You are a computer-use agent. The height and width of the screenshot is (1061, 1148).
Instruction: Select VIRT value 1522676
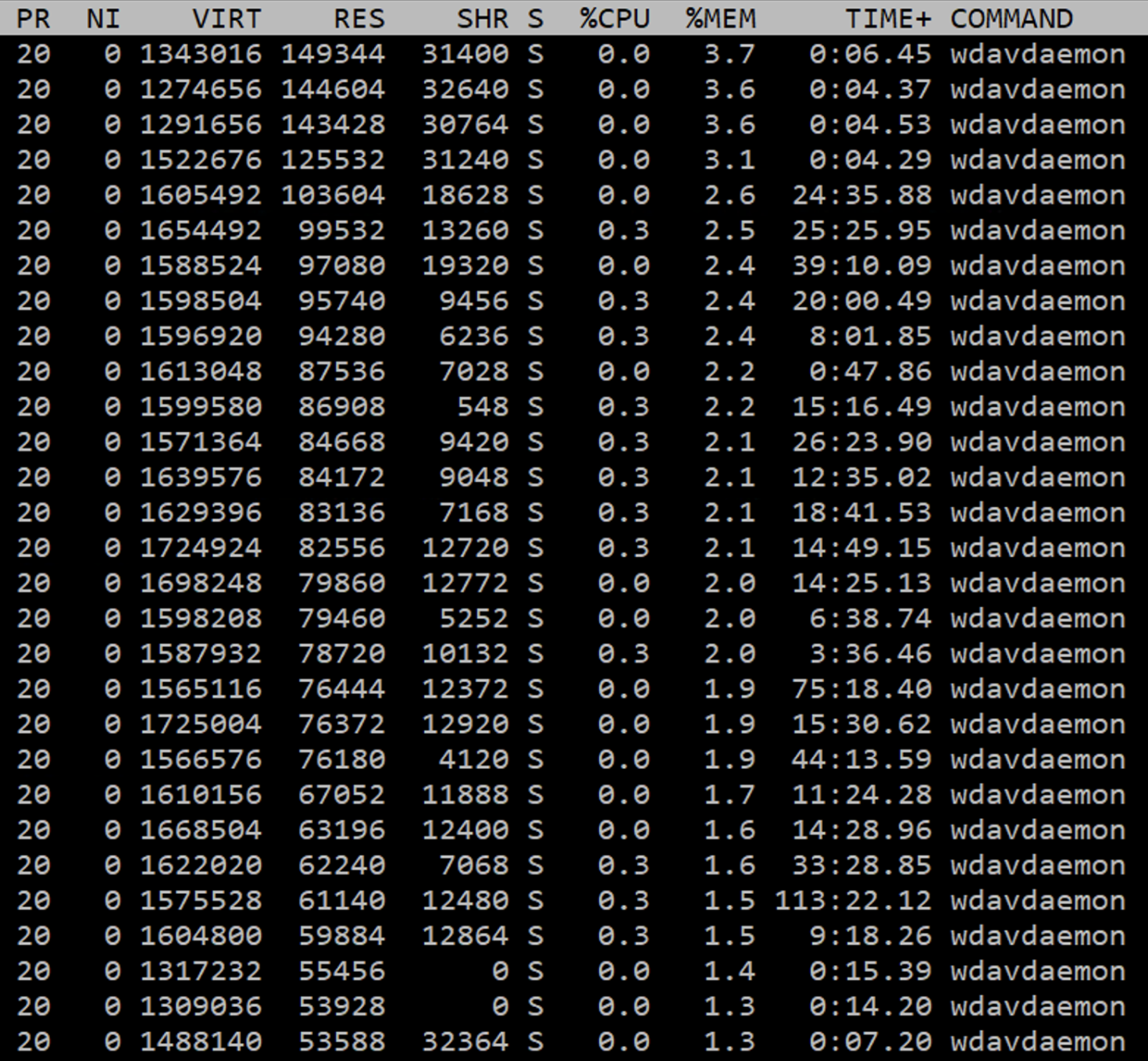click(201, 159)
